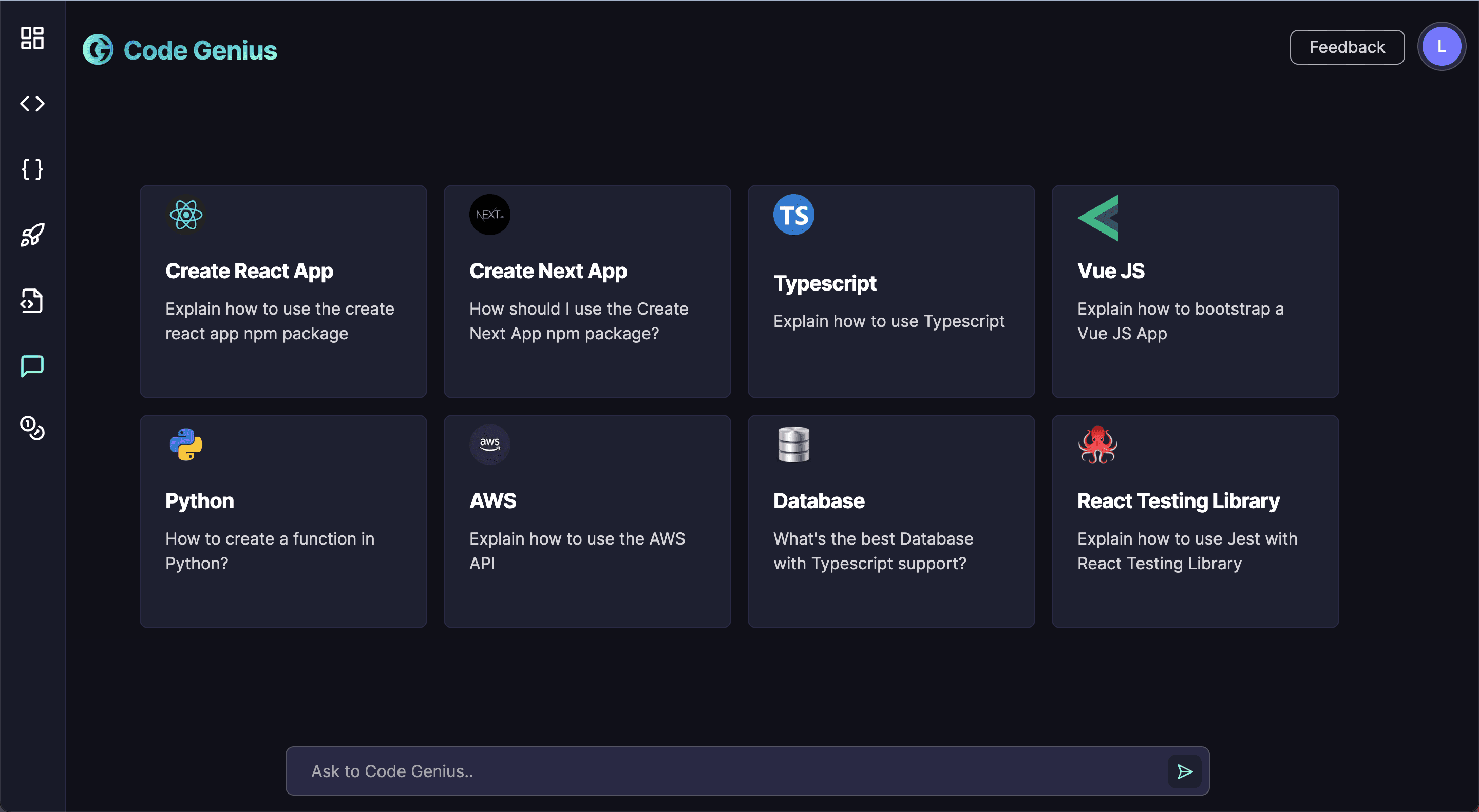
Task: Click the React Testing Library card
Action: pos(1196,520)
